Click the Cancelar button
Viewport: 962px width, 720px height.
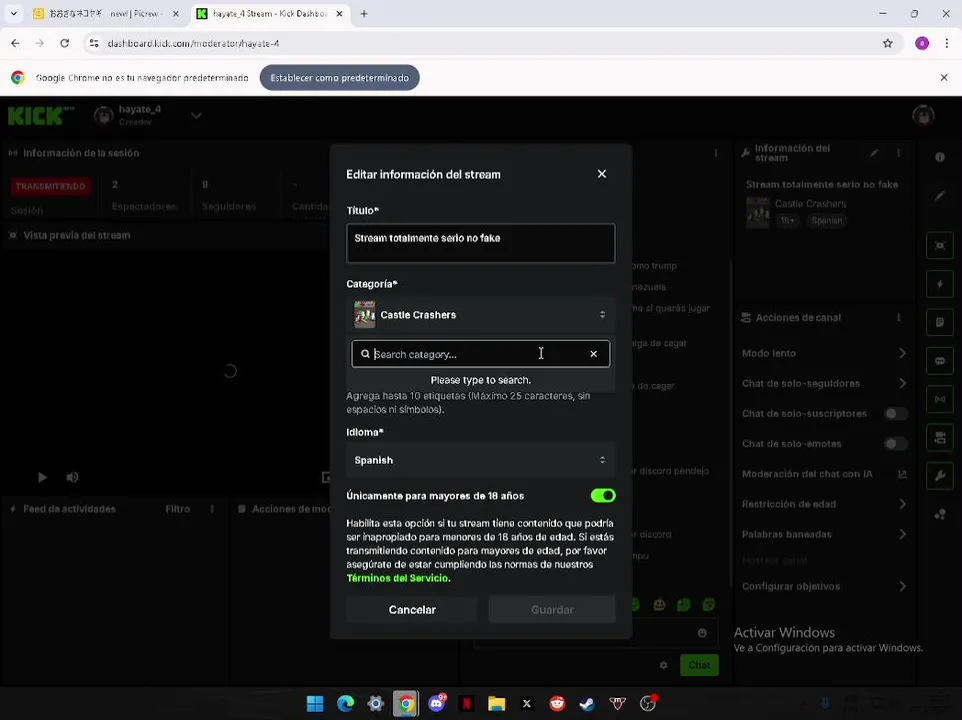pyautogui.click(x=412, y=610)
